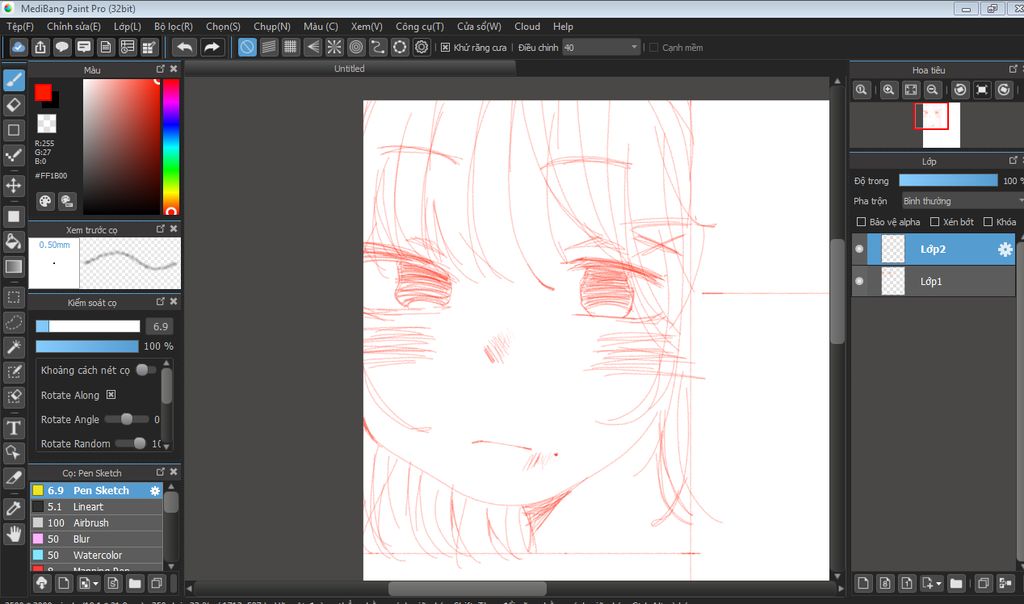Screen dimensions: 1024x604
Task: Zoom out on the Navigator panel
Action: tap(933, 90)
